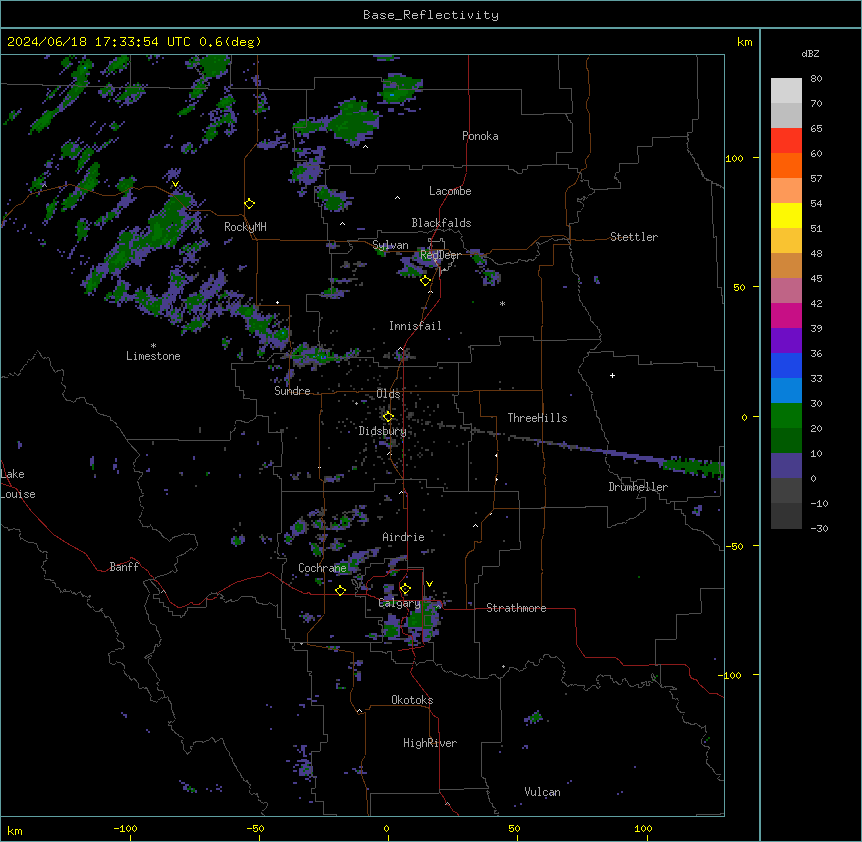Click the blue 36-33 dBZ legend swatch
Screen dimensions: 862x842
click(786, 365)
